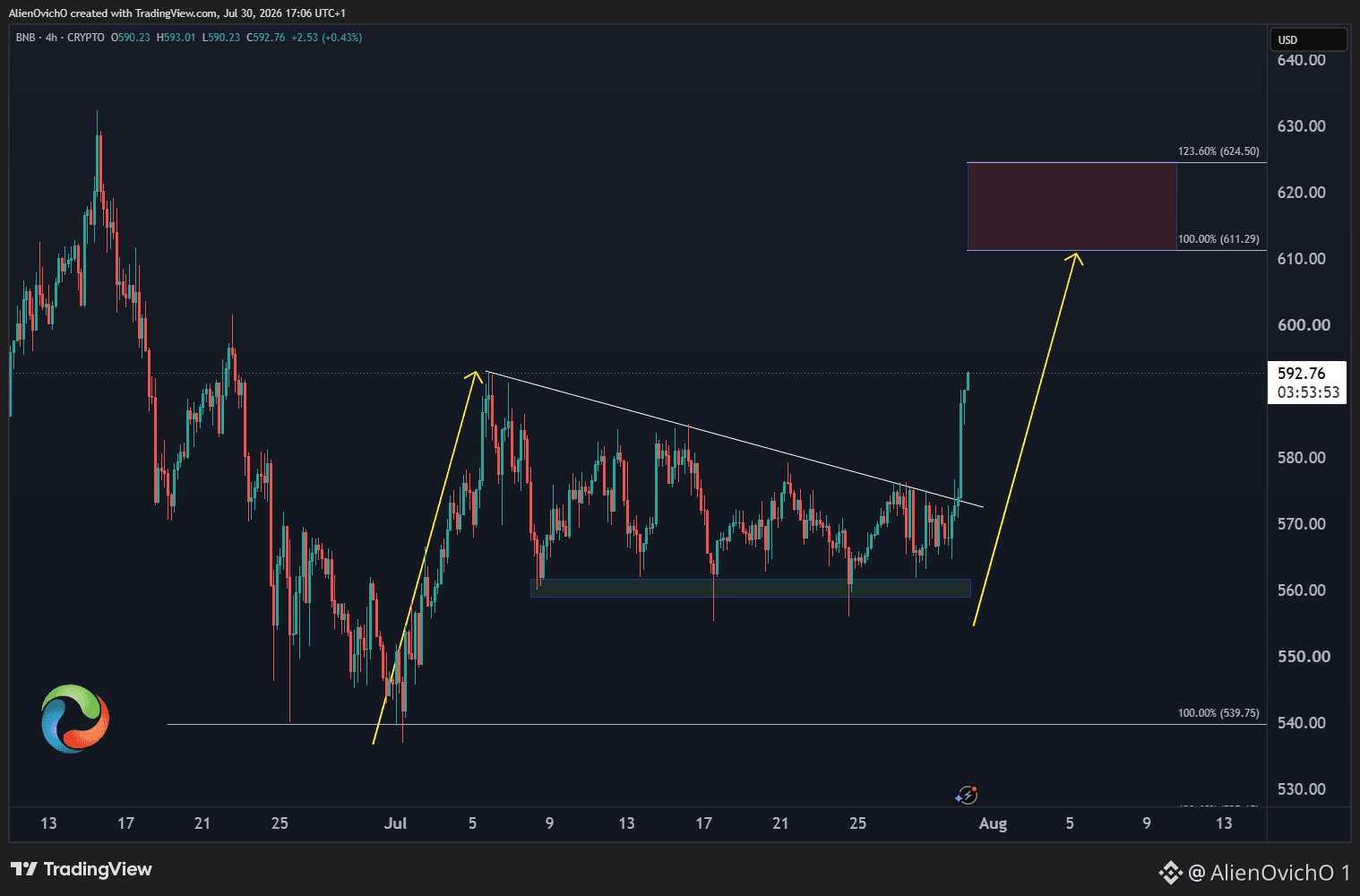Select the 100.00% (611.29) Fibonacci label
1360x896 pixels.
(1218, 239)
